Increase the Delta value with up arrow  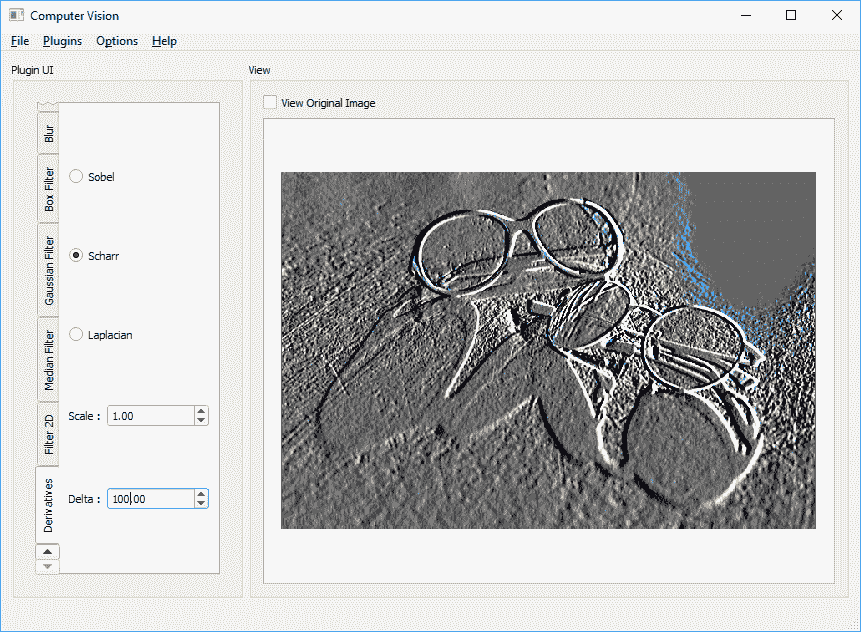[x=201, y=493]
